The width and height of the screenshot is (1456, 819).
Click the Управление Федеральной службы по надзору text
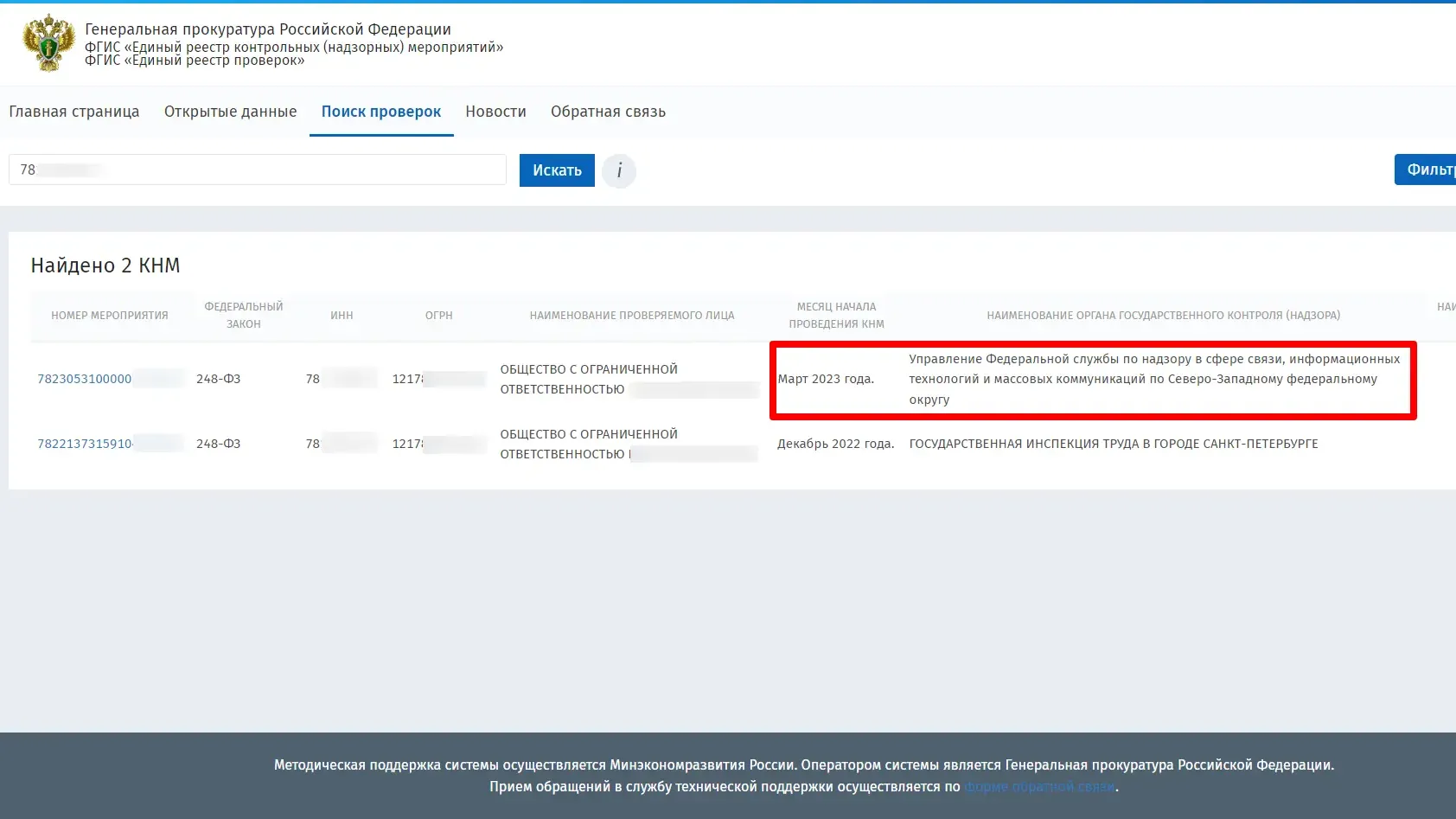[1154, 379]
